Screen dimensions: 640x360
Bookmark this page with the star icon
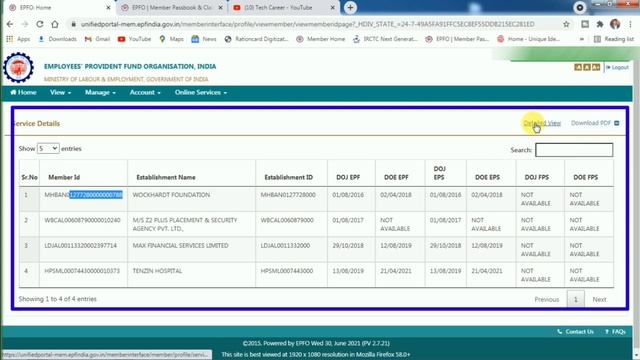click(566, 24)
